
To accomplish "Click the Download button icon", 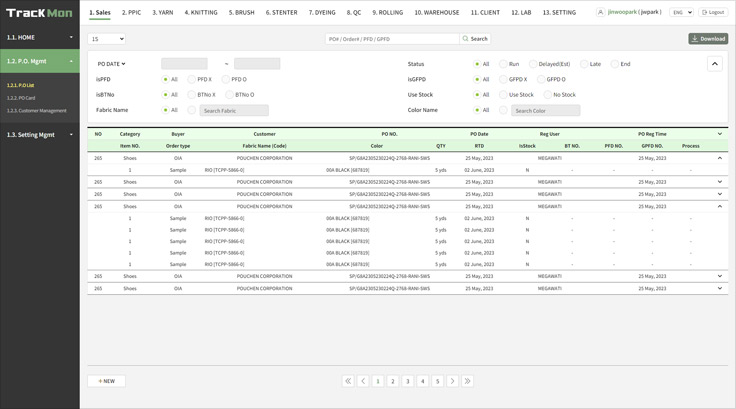I will (x=695, y=39).
